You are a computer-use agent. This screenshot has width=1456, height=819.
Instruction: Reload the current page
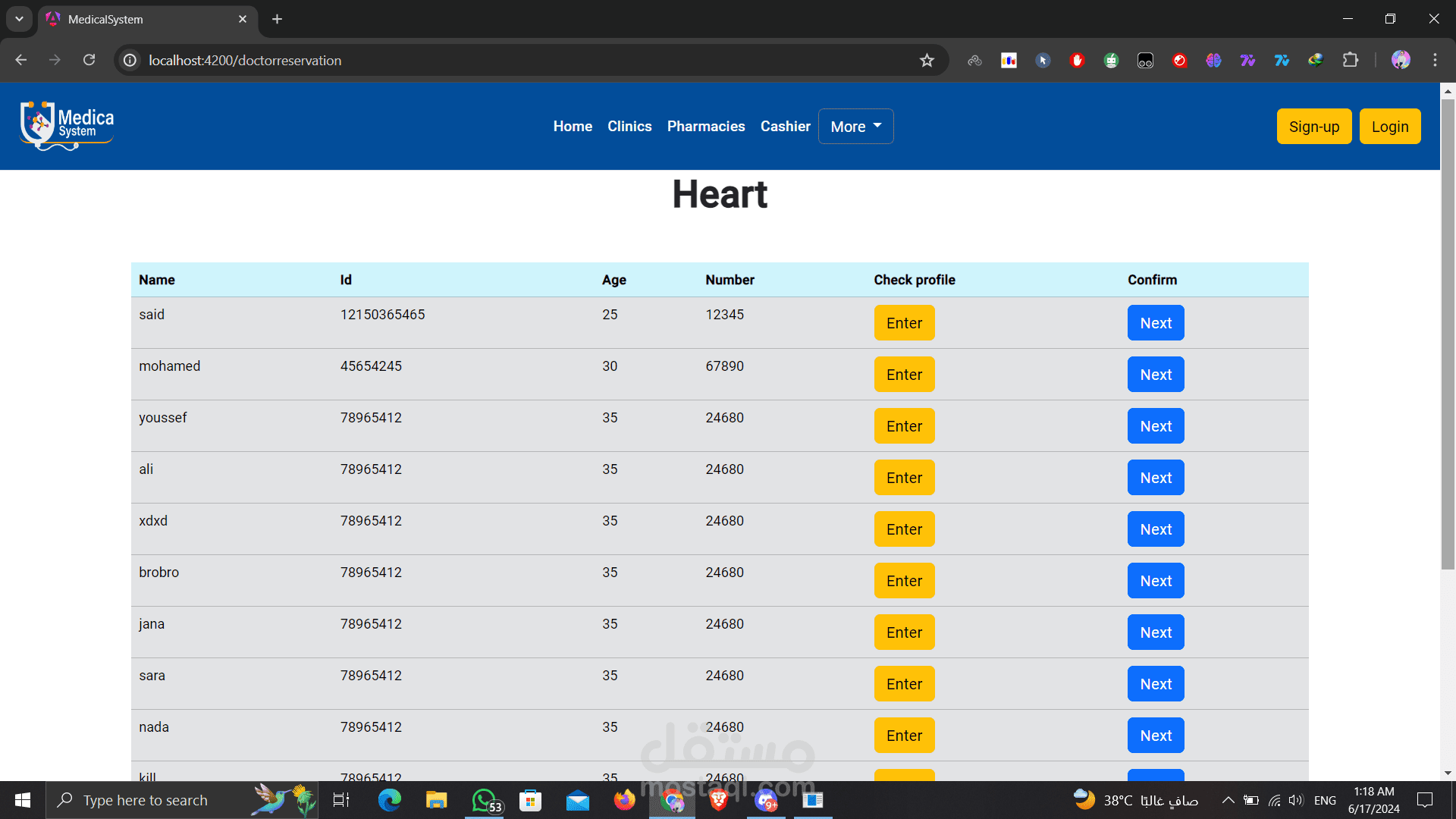coord(89,60)
